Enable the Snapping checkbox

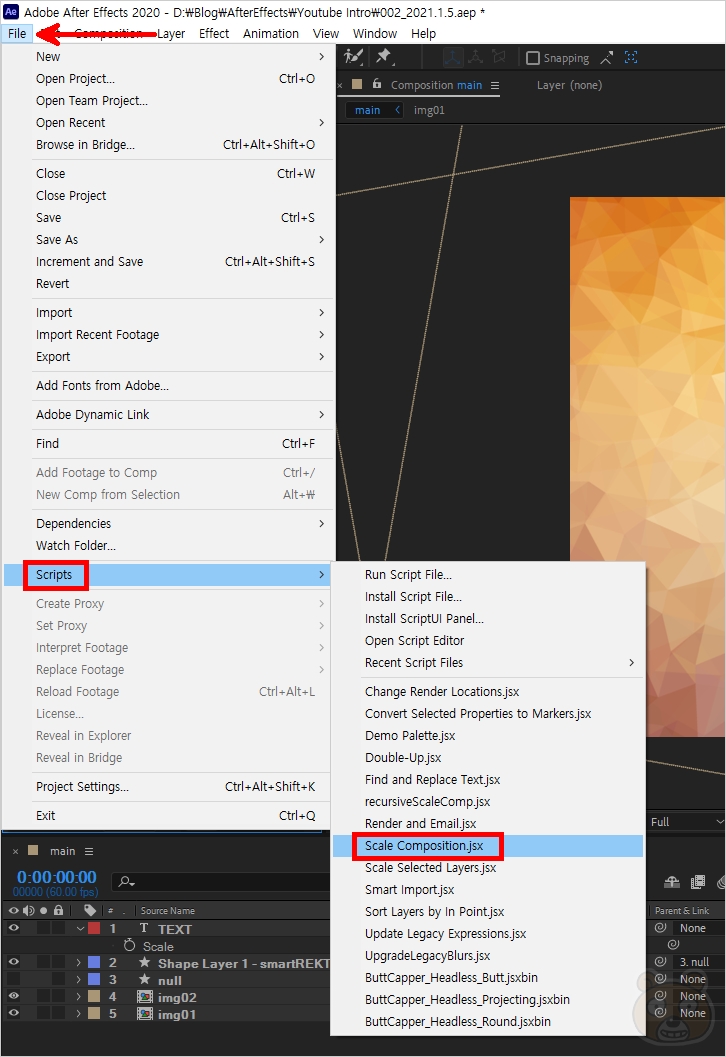(x=533, y=58)
